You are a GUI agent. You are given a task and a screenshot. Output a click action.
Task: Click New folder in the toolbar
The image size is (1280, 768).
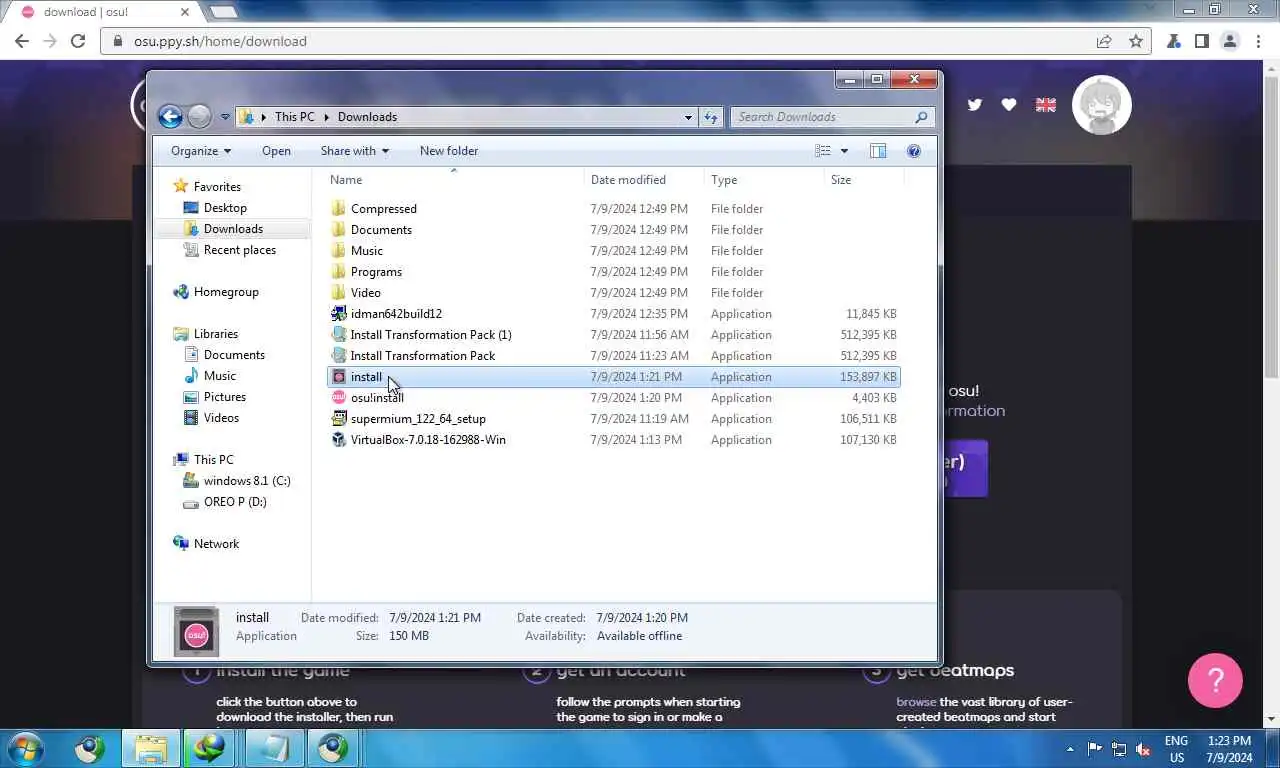point(449,151)
